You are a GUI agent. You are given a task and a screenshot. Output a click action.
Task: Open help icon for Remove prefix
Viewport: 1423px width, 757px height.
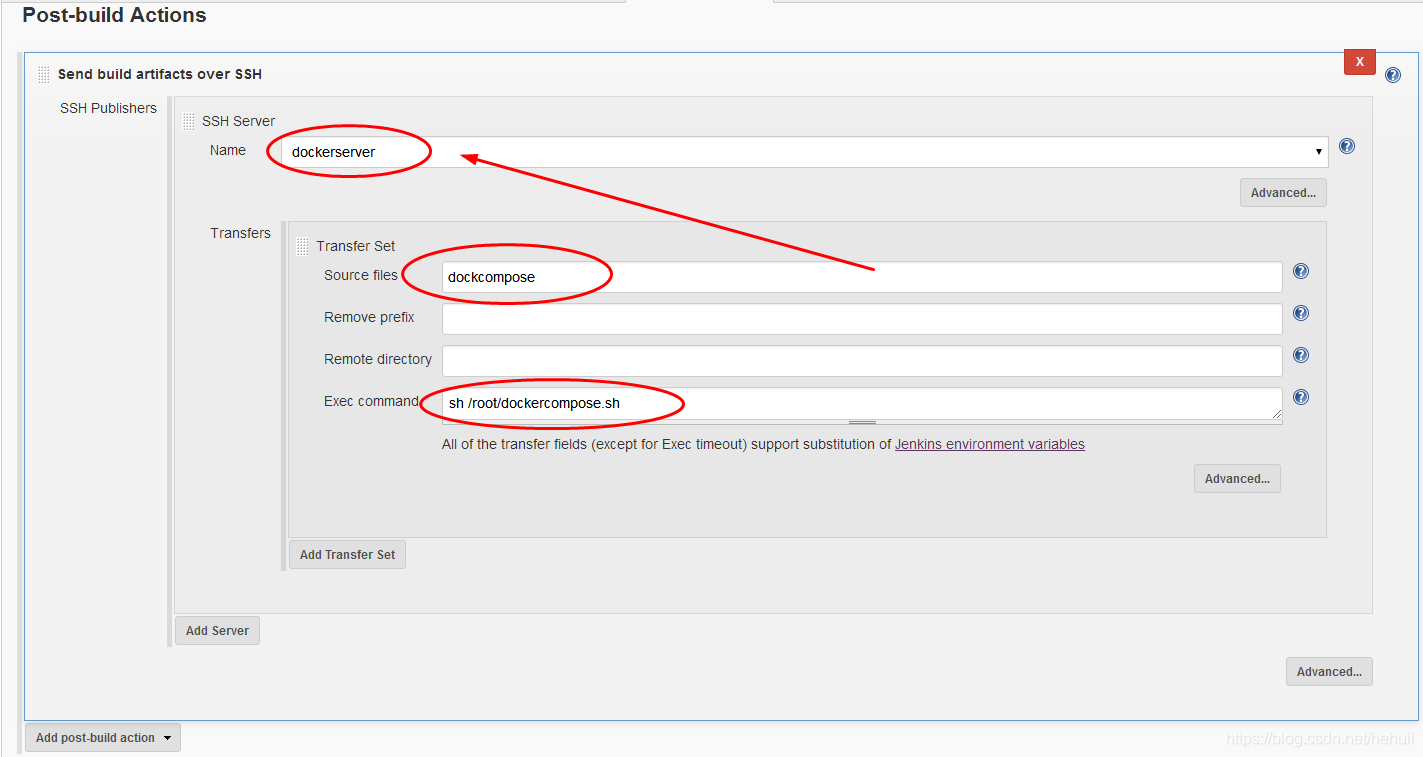(1301, 313)
